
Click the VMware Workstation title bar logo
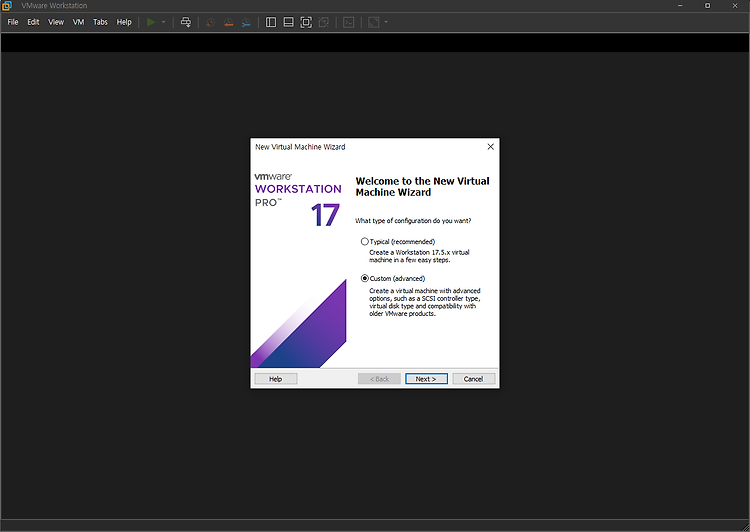(x=7, y=6)
